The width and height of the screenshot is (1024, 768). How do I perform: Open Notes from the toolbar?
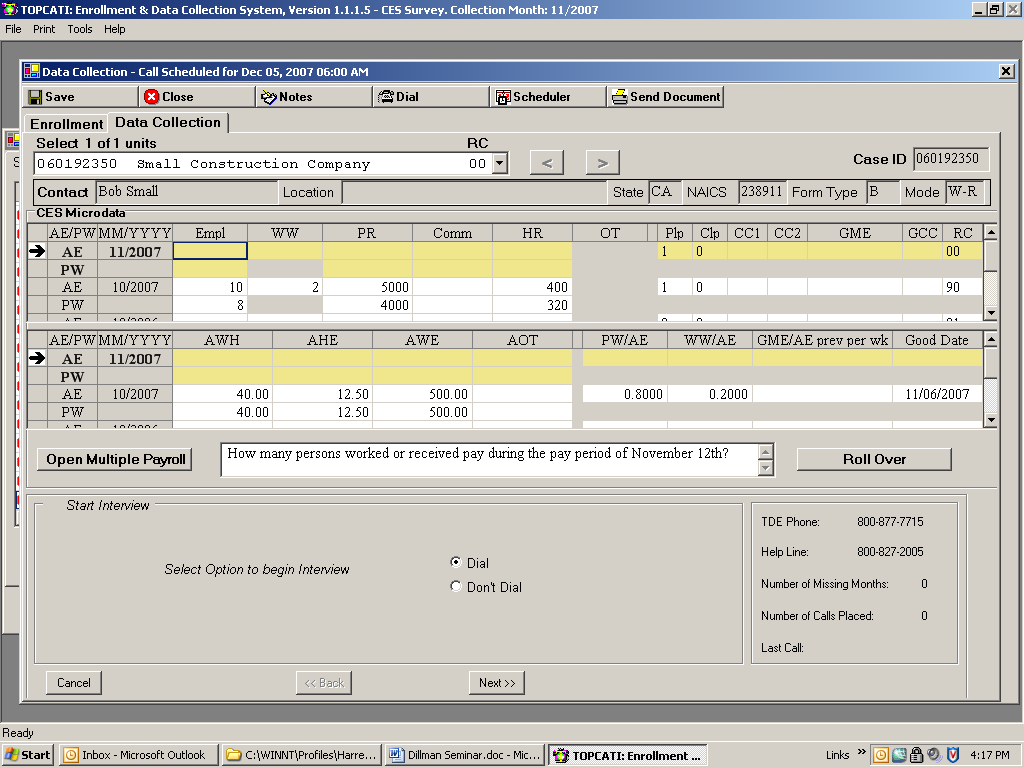269,97
